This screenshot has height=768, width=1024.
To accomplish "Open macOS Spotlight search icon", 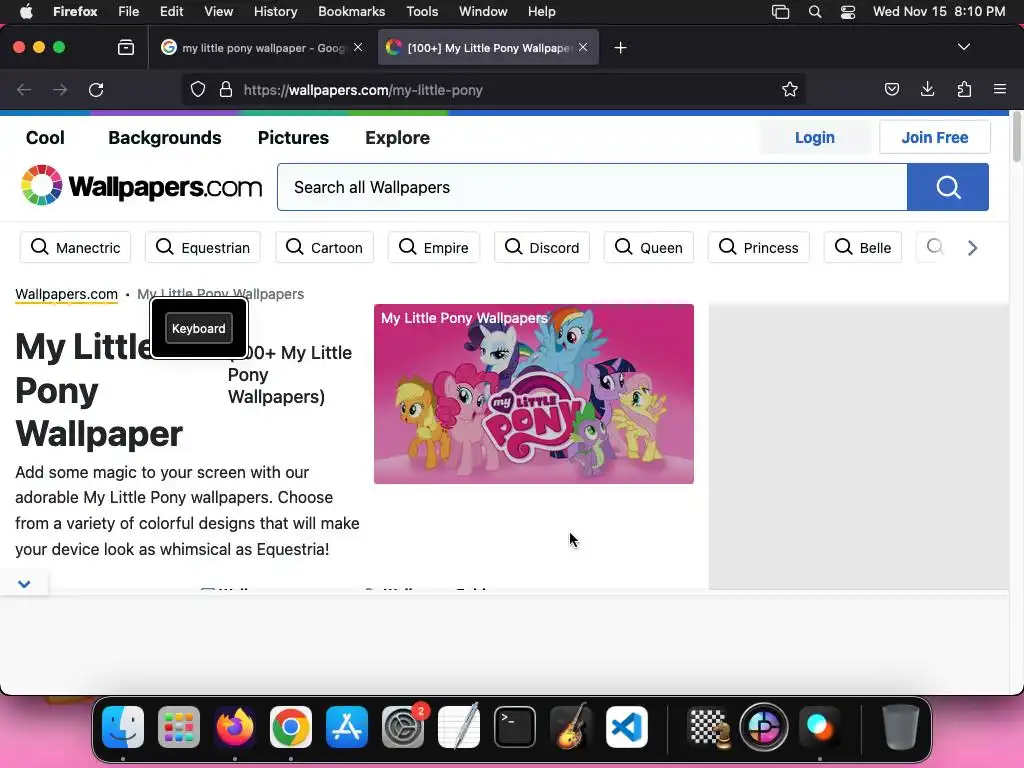I will tap(815, 12).
